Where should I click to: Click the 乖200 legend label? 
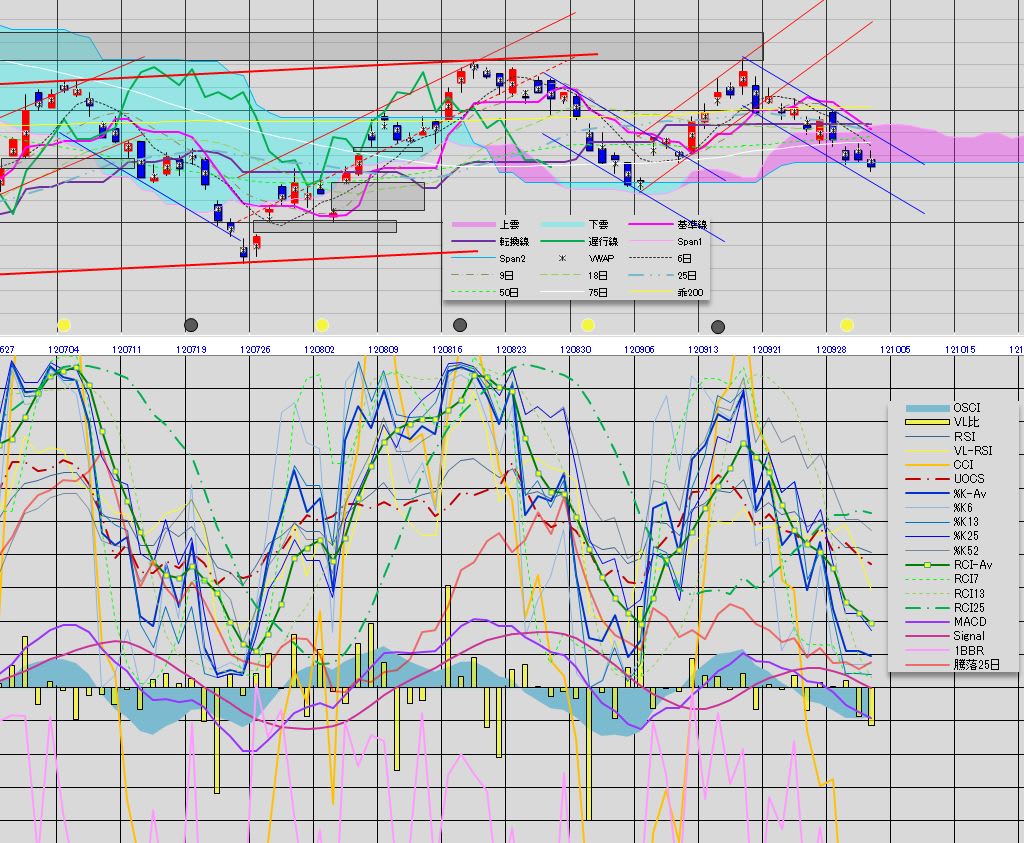tap(690, 293)
